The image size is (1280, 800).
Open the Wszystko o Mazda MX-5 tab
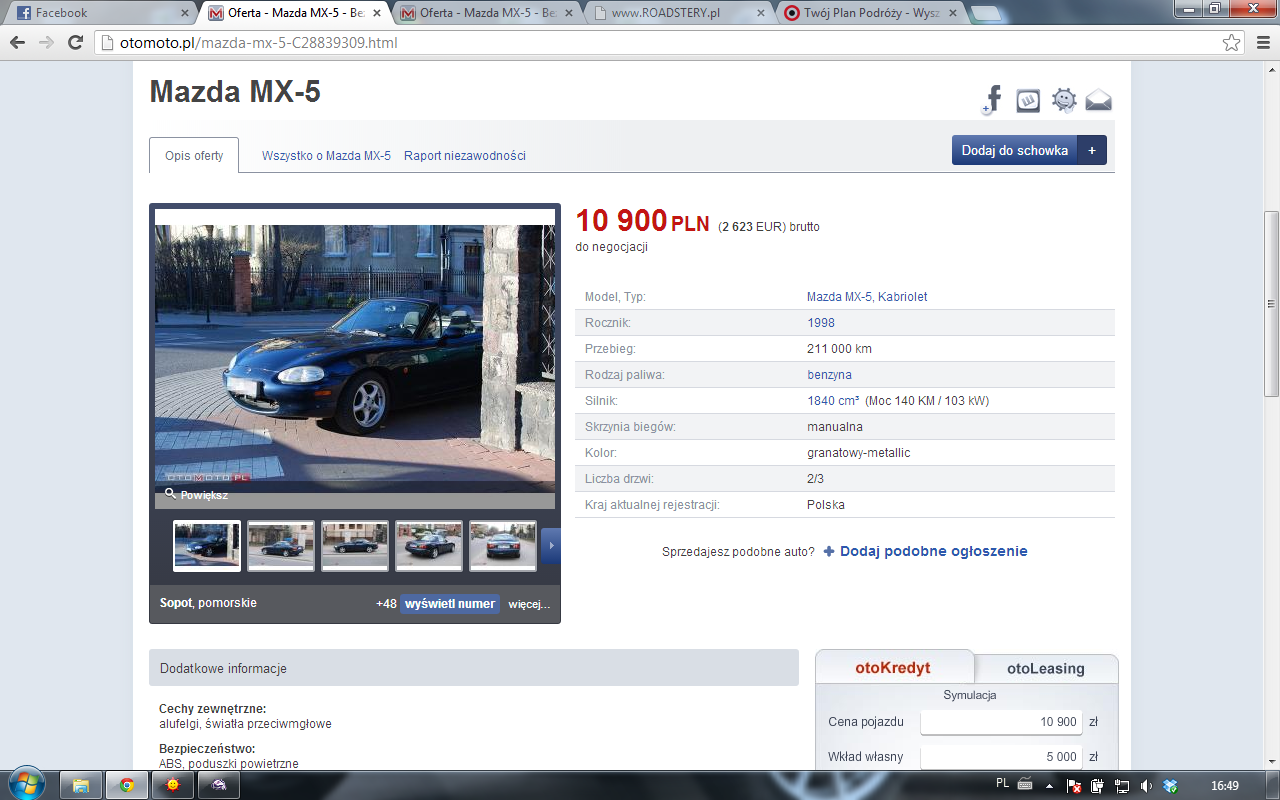point(326,156)
